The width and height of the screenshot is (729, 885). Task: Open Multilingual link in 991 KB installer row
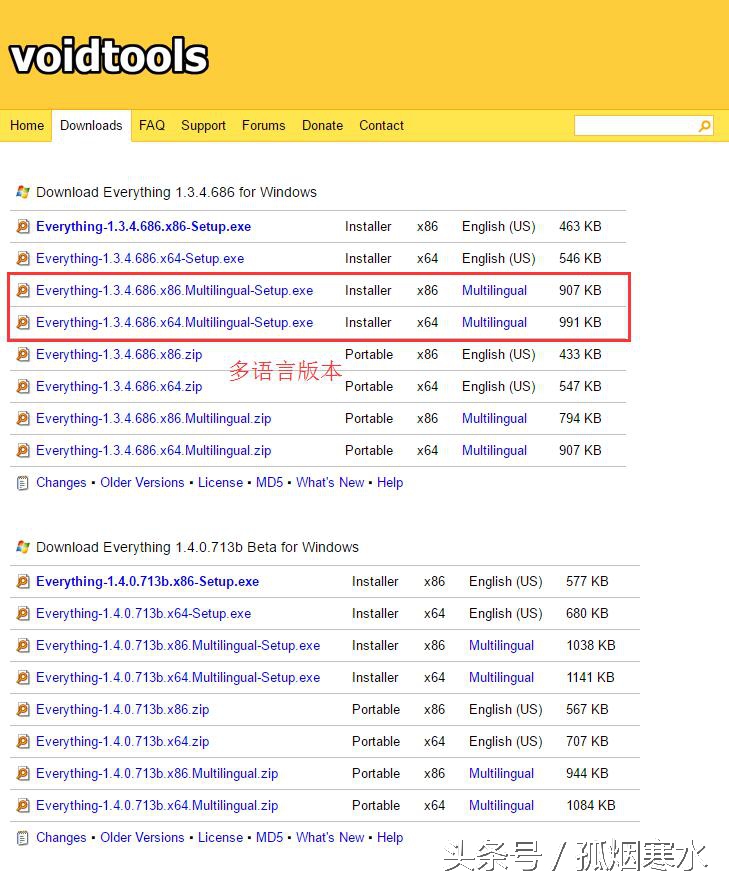click(494, 322)
